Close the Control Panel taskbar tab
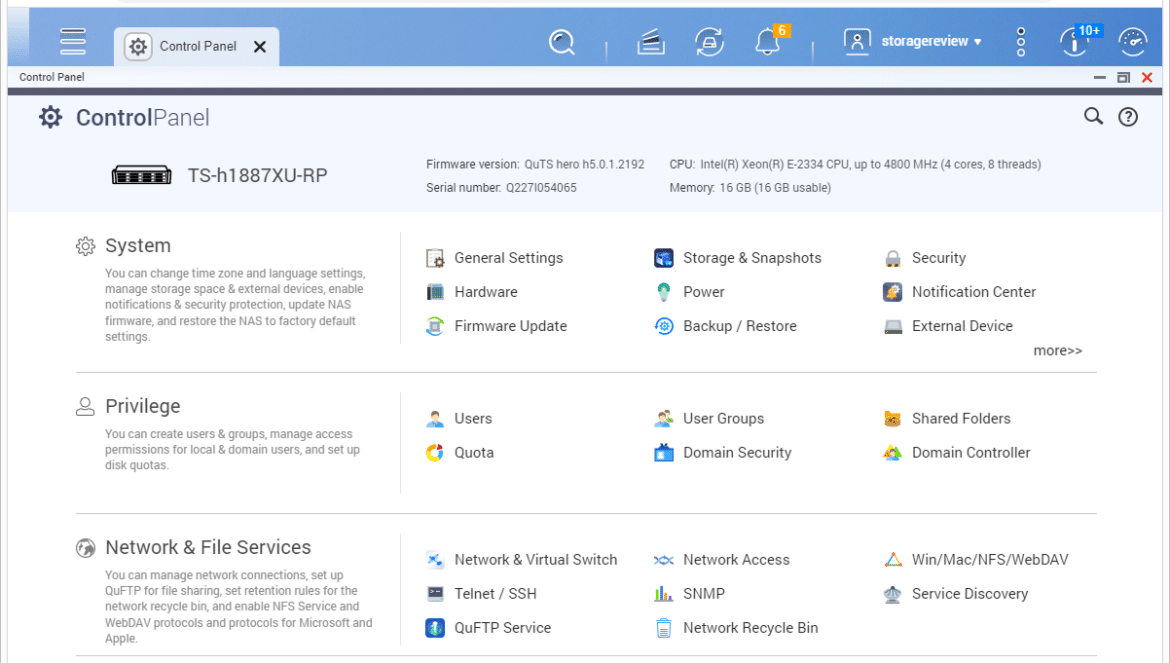1170x663 pixels. [260, 47]
